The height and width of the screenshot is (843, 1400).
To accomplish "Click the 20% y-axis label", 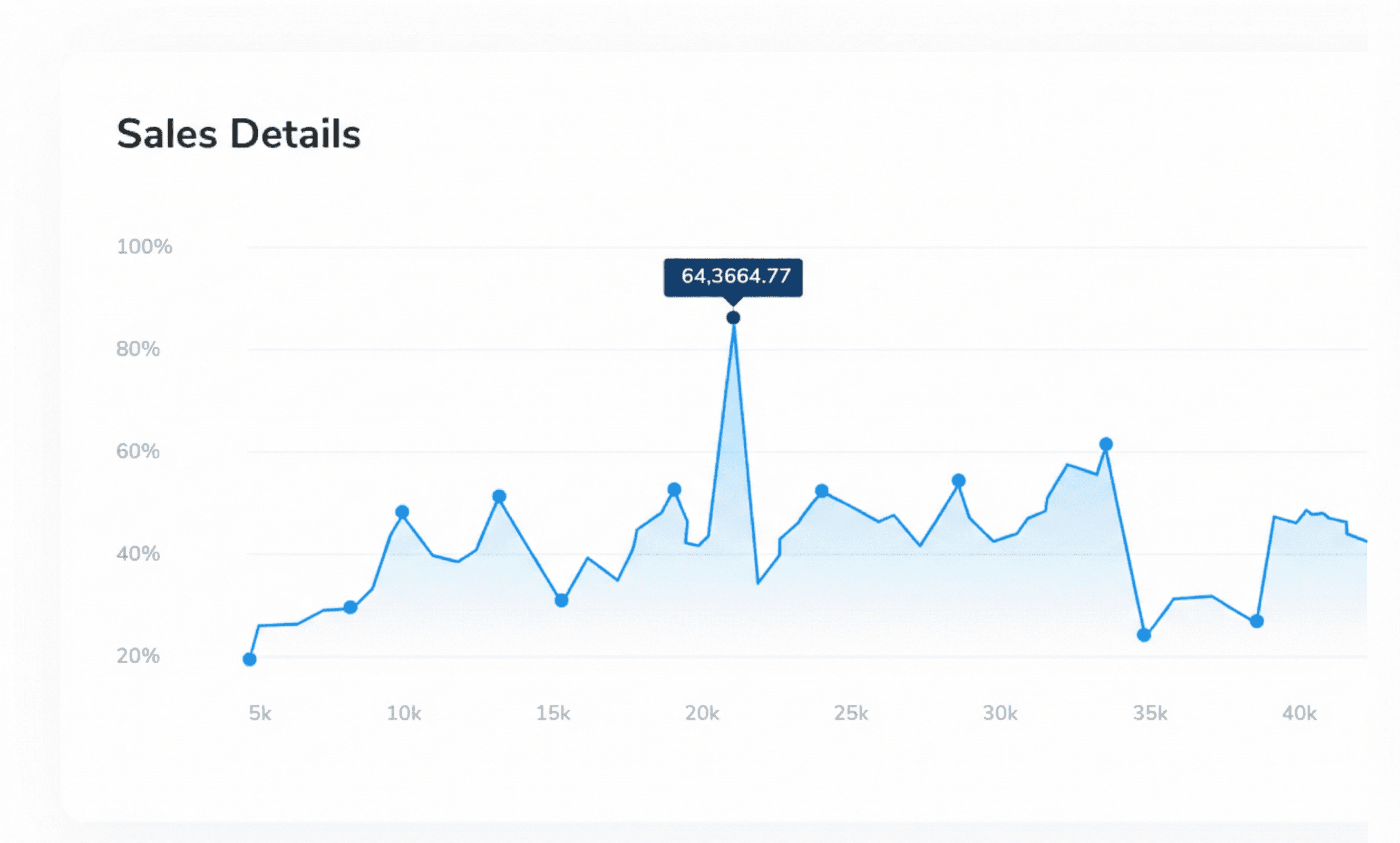I will point(138,656).
